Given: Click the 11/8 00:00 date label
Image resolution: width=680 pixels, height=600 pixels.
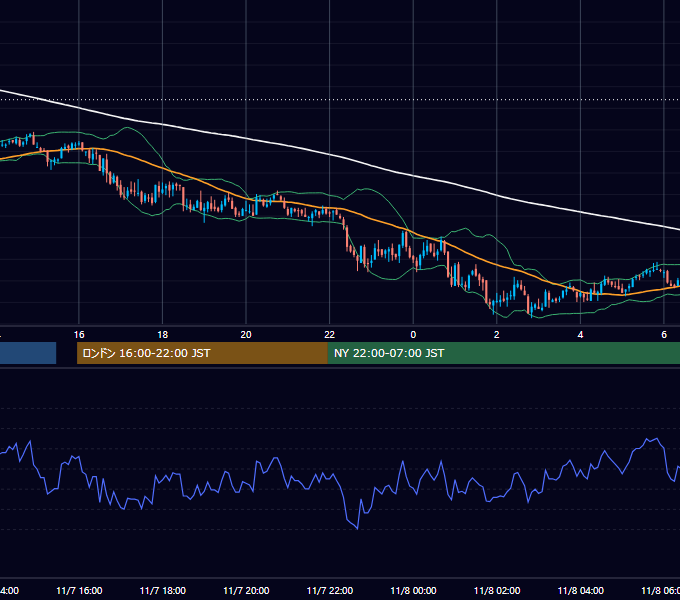Looking at the screenshot, I should tap(413, 590).
